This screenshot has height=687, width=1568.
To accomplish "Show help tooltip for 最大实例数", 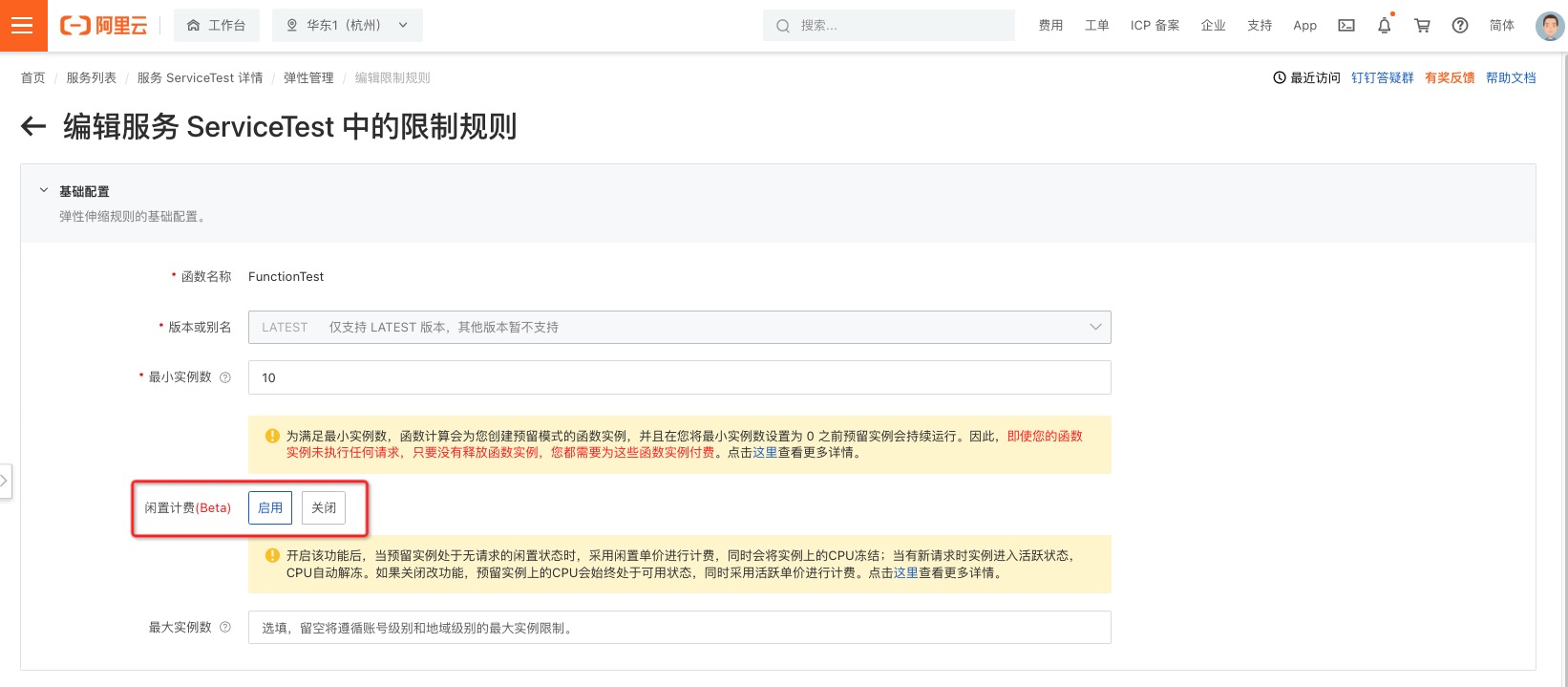I will click(225, 628).
